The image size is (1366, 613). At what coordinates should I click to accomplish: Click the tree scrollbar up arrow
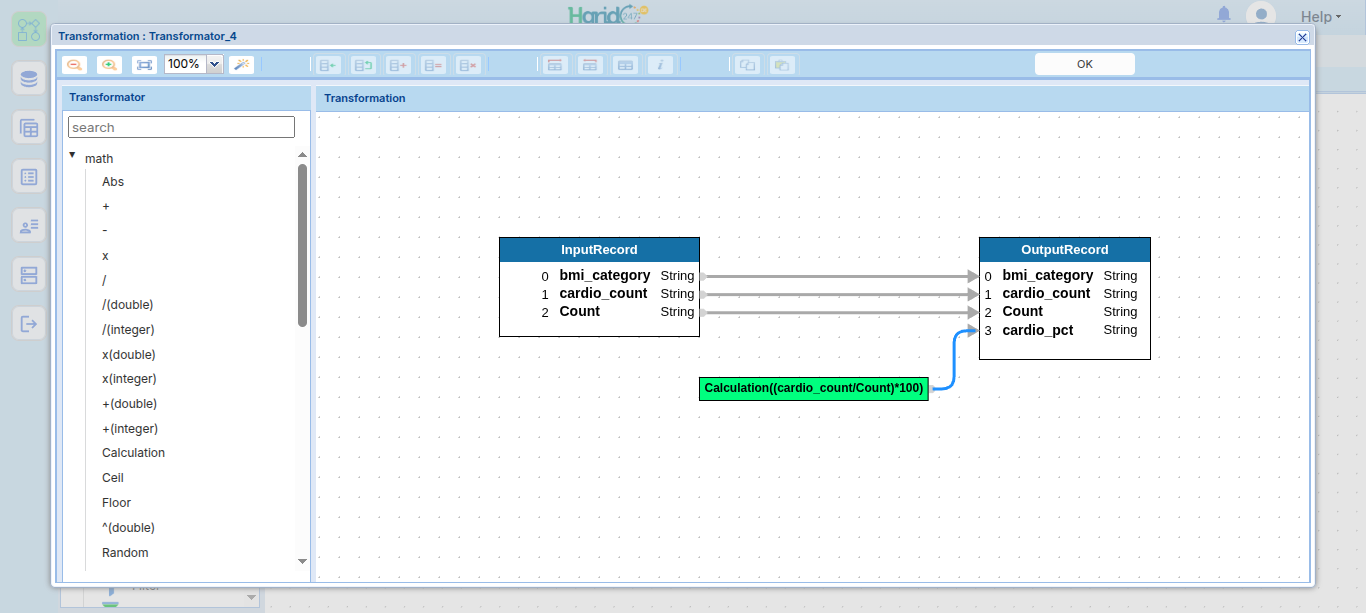(303, 155)
